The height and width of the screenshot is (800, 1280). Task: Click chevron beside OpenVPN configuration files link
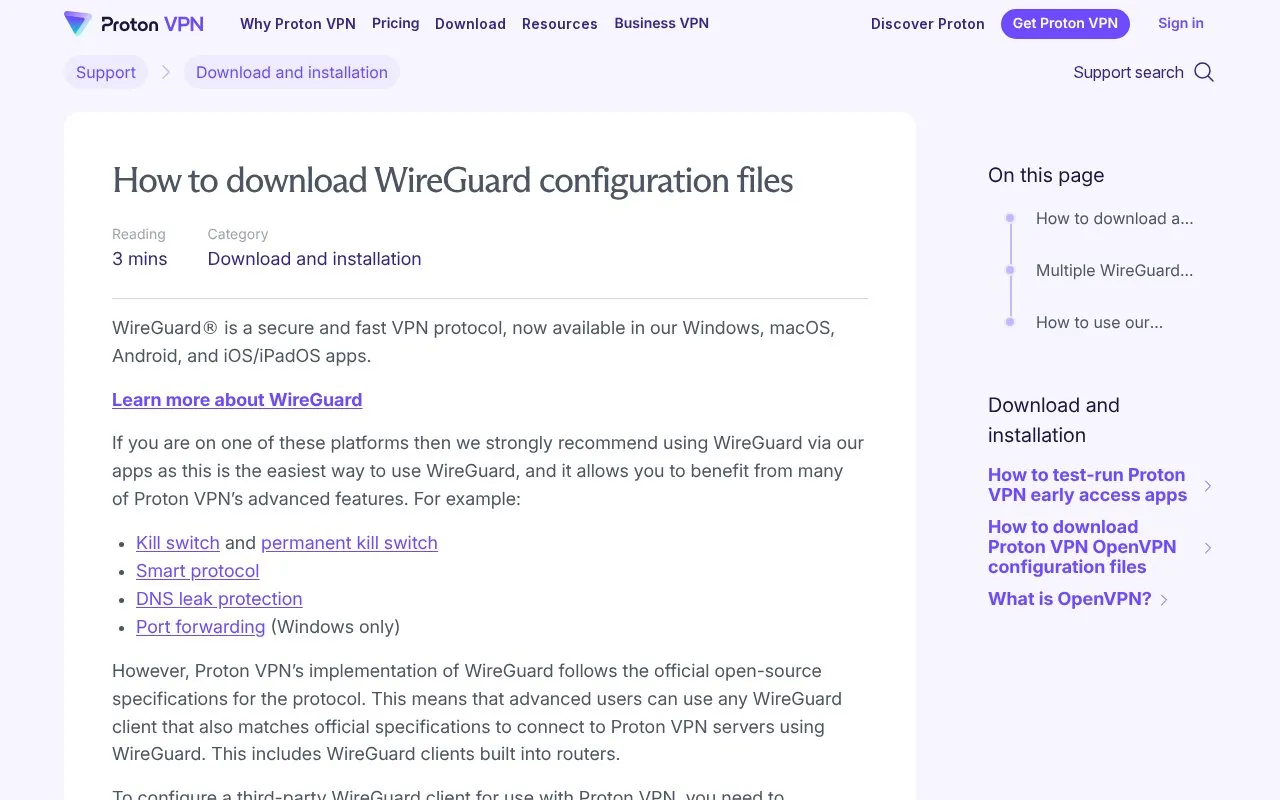tap(1208, 547)
